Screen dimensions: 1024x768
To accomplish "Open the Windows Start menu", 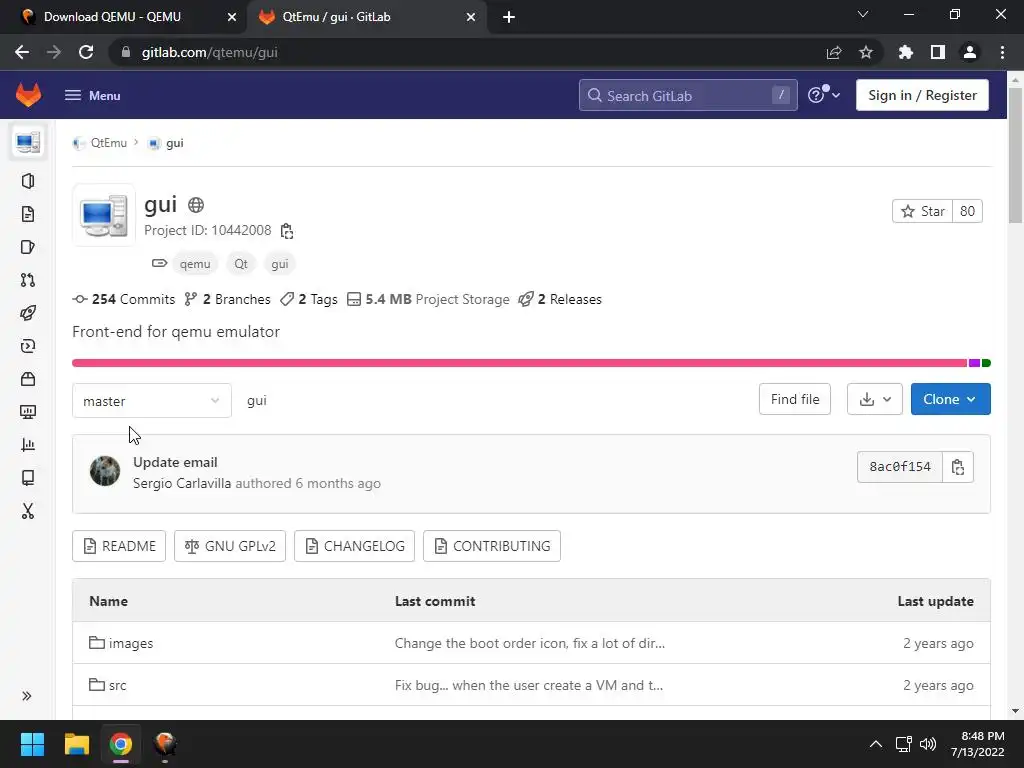I will click(x=32, y=744).
